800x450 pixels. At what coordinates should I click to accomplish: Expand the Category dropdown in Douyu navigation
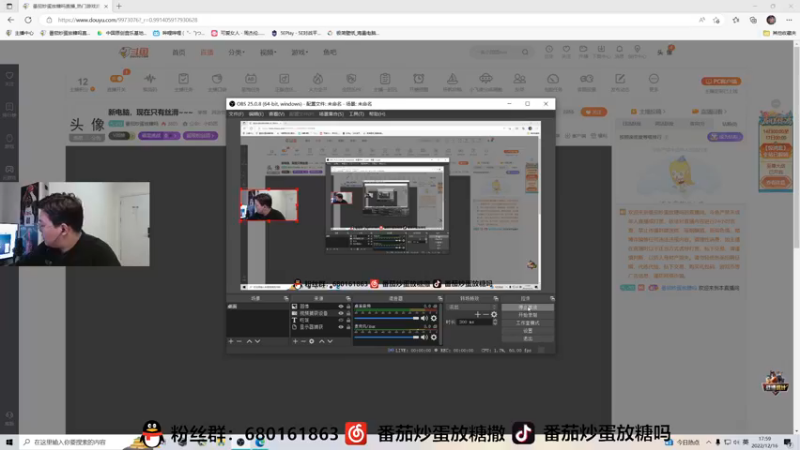(236, 52)
